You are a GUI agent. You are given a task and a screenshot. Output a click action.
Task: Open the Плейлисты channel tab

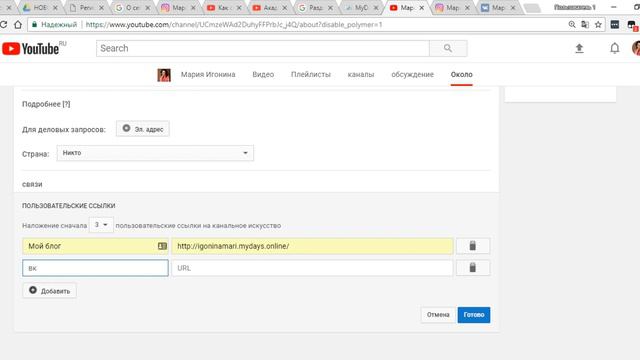pyautogui.click(x=311, y=75)
